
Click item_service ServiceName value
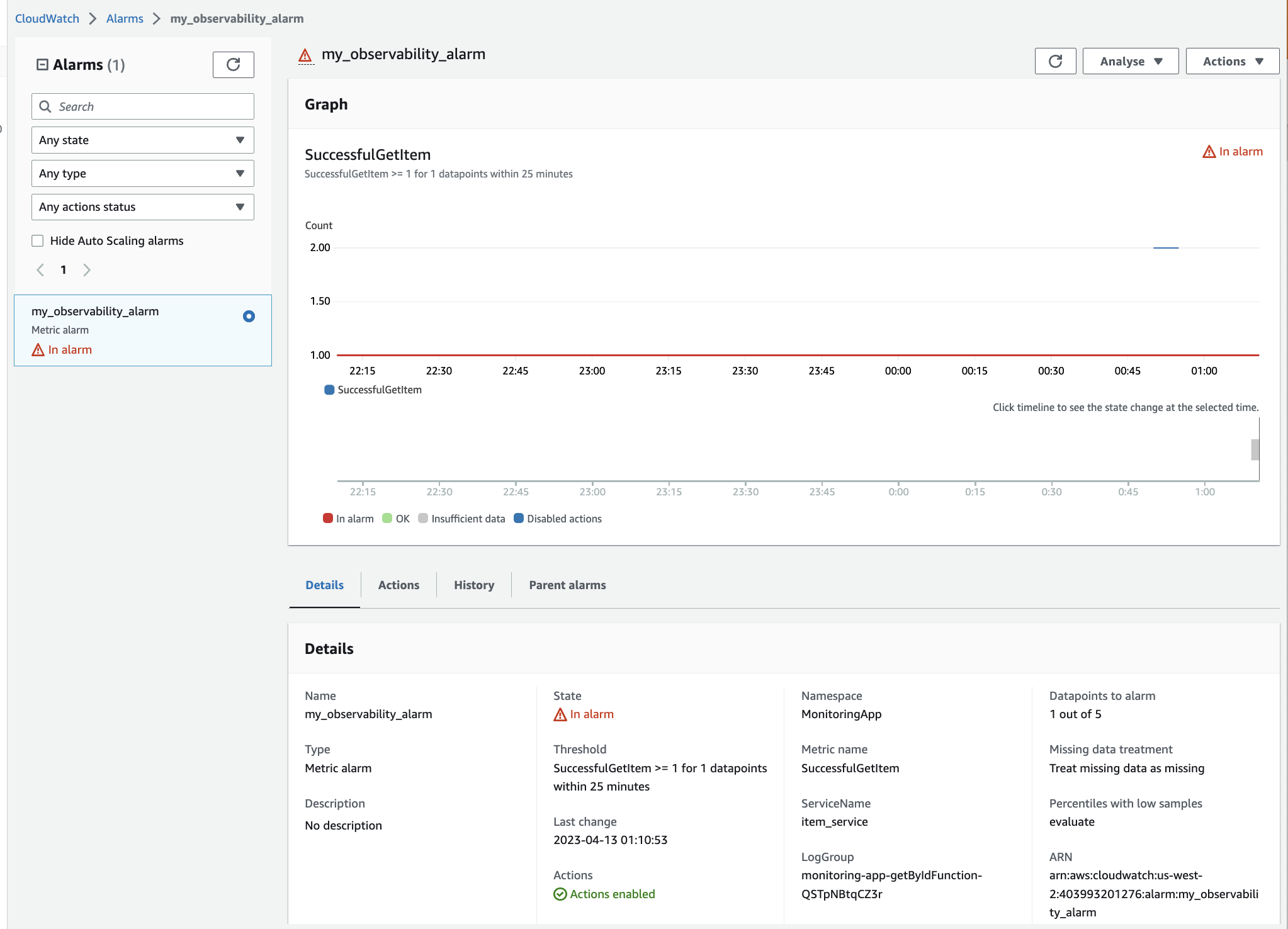point(834,822)
